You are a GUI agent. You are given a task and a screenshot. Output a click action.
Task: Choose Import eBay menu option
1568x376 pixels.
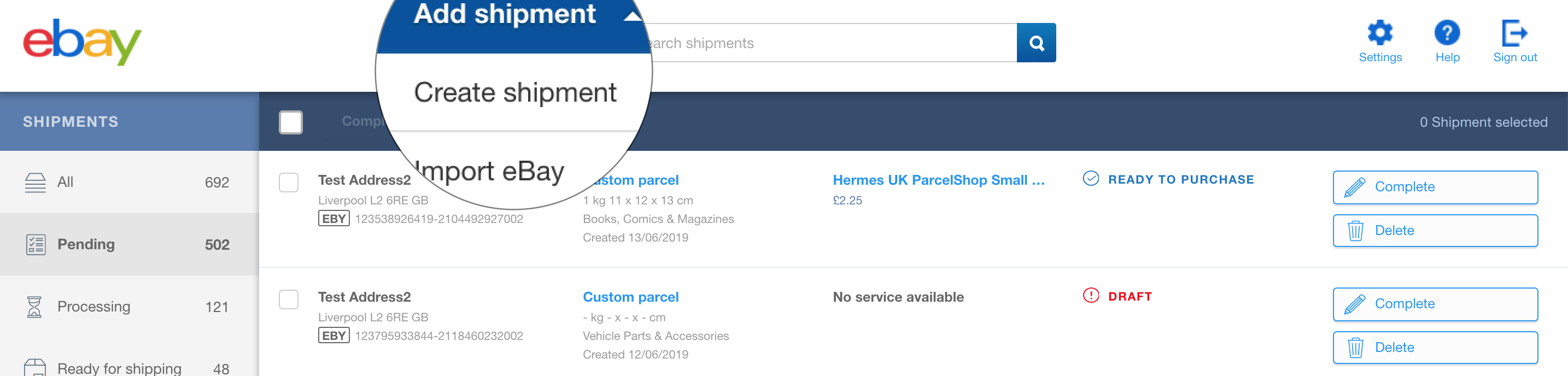pyautogui.click(x=489, y=171)
